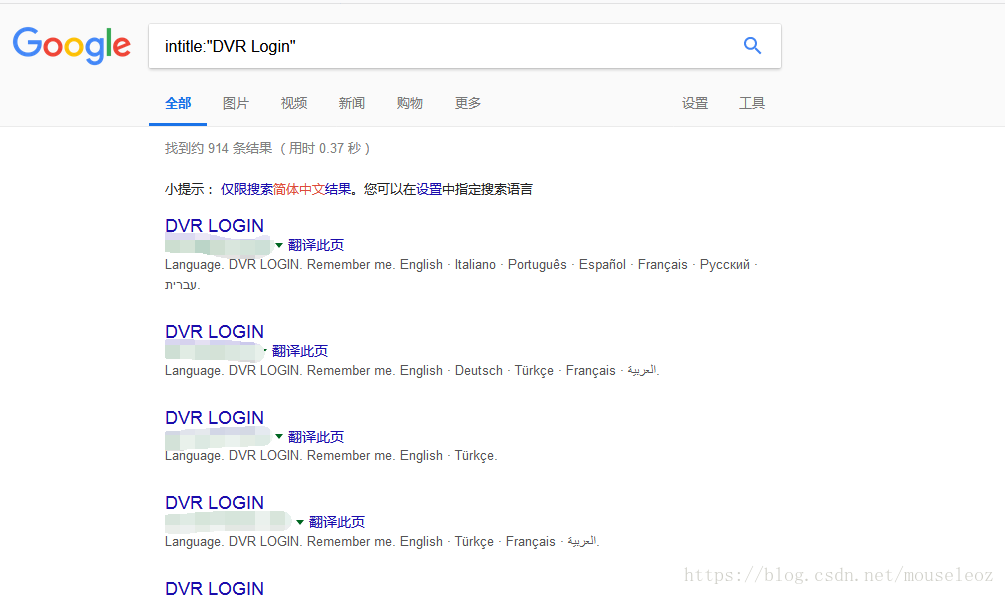Open the third DVR LOGIN result title

[x=214, y=418]
